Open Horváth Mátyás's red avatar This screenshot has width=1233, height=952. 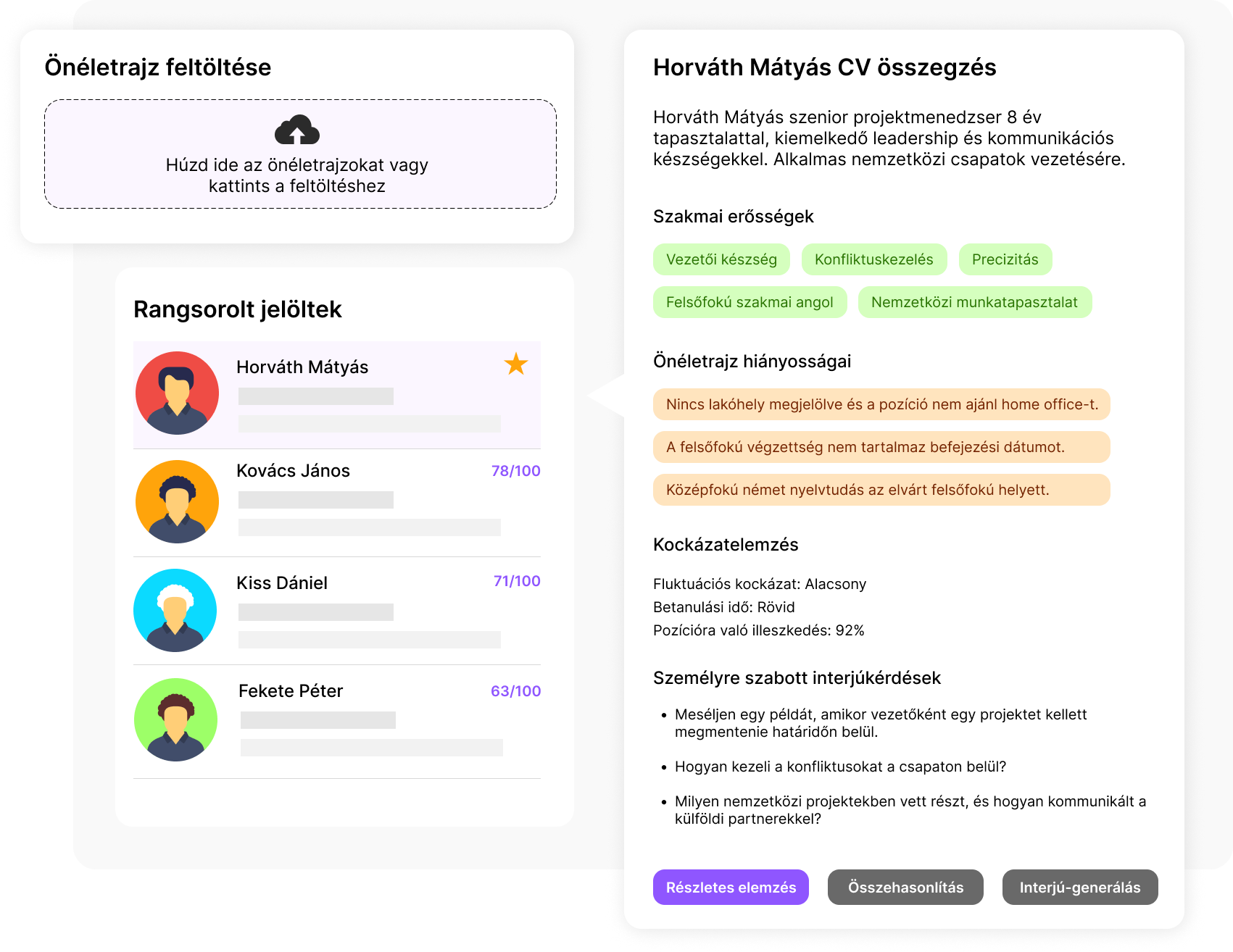(177, 393)
